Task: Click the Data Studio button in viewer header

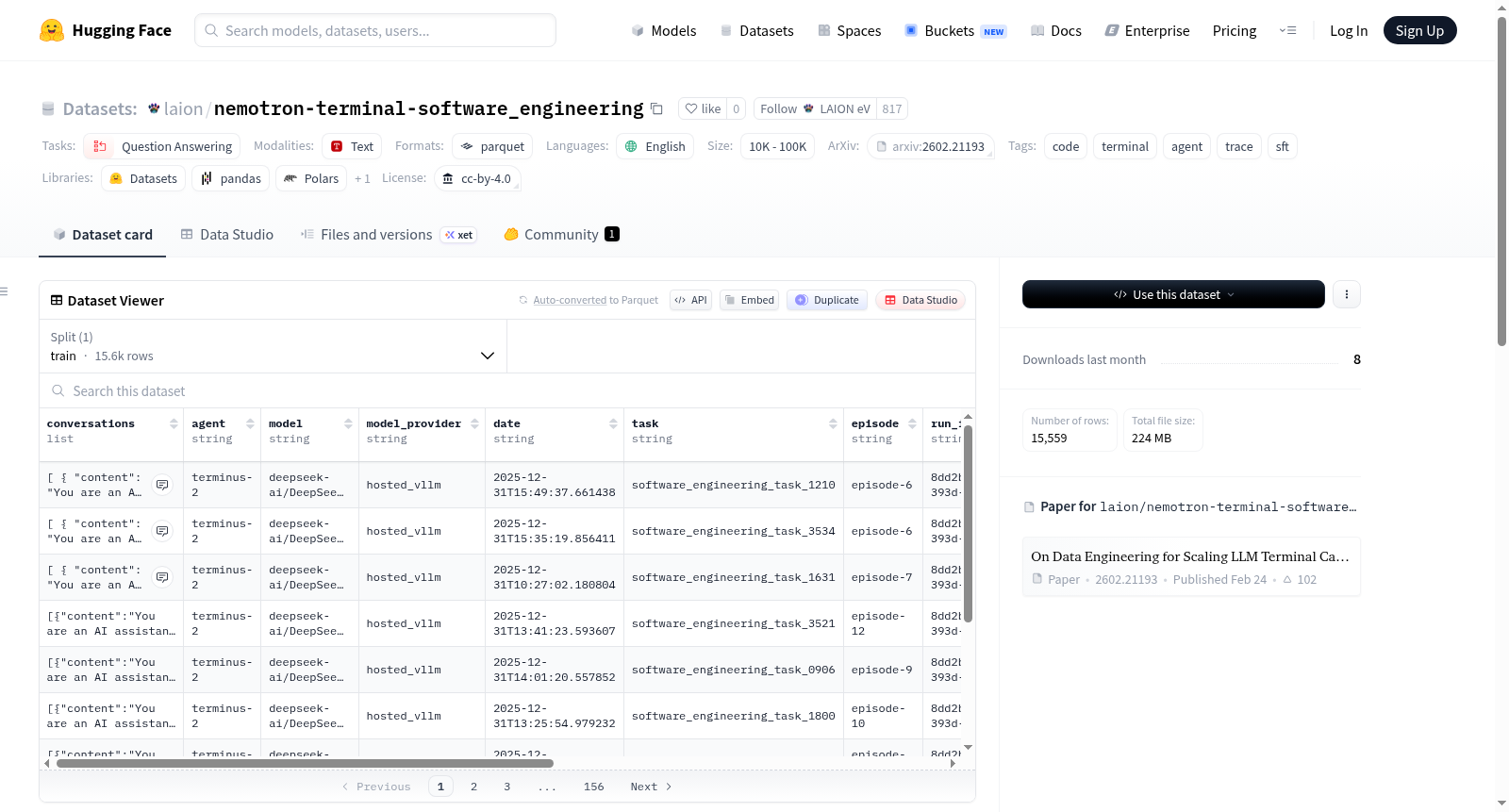Action: (920, 300)
